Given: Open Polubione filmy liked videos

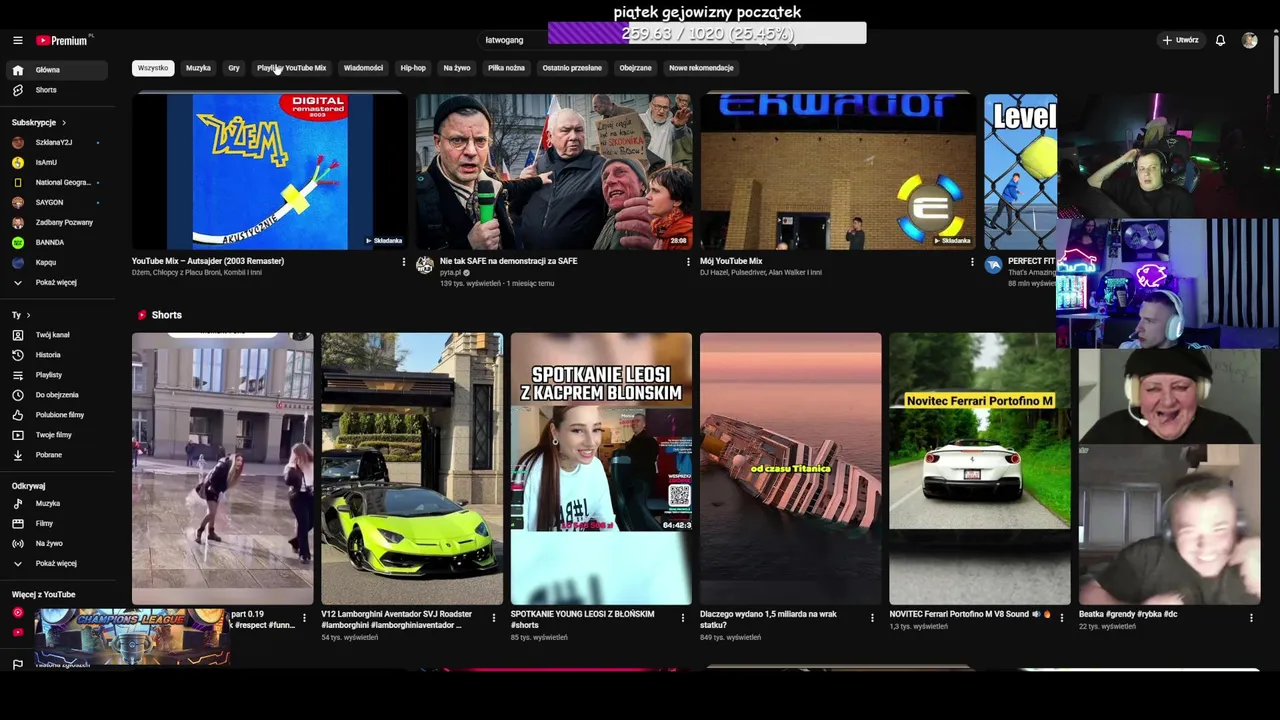Looking at the screenshot, I should [57, 415].
